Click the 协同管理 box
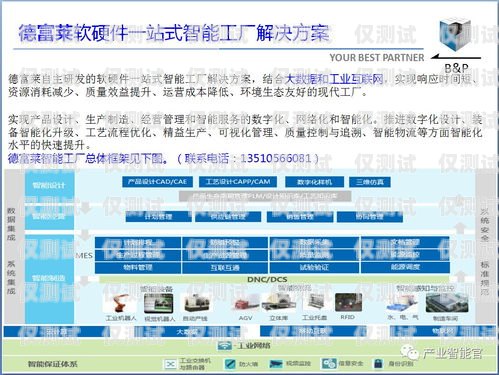Viewport: 499px width, 375px height. [x=370, y=217]
